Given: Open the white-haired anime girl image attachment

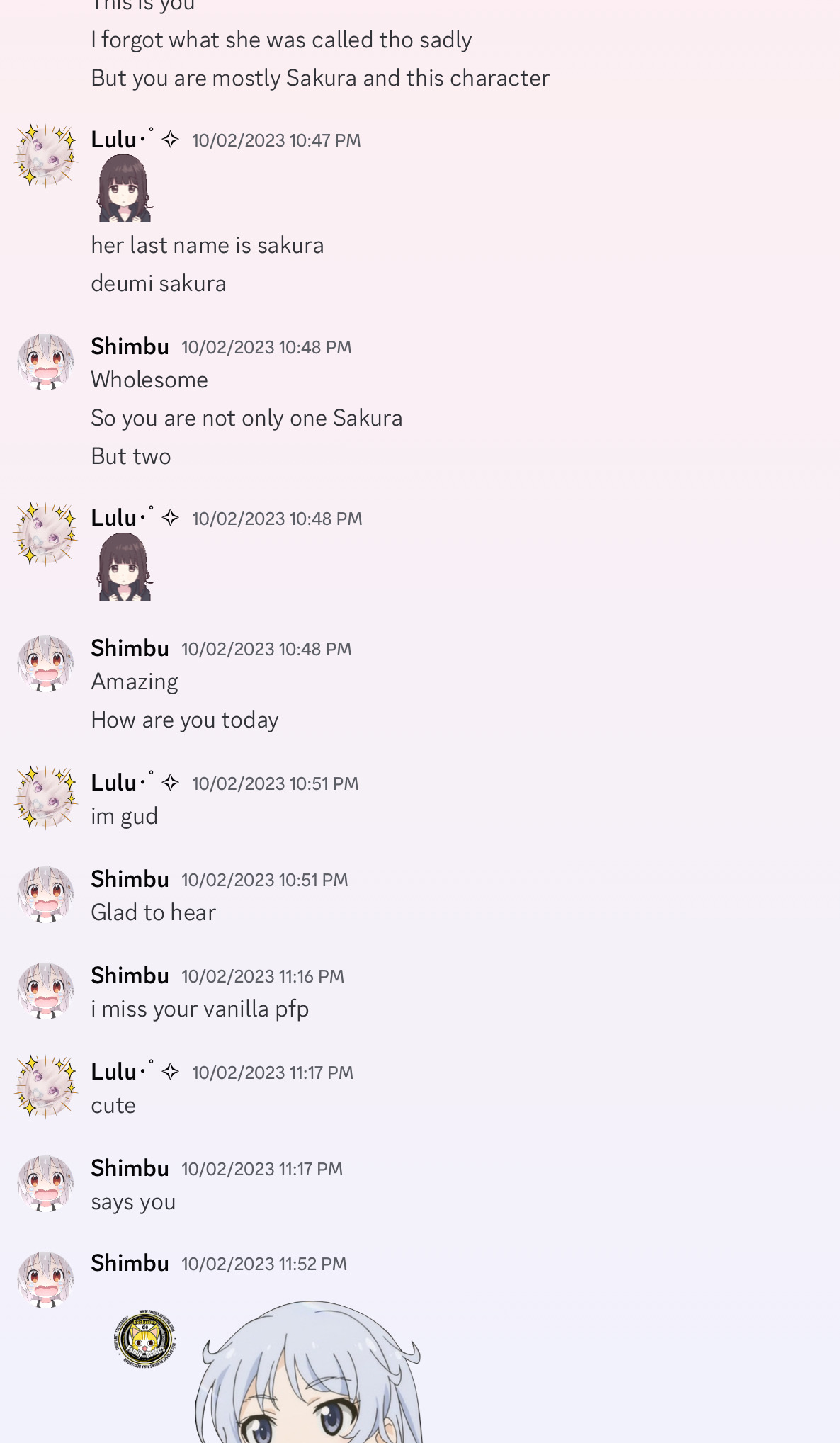Looking at the screenshot, I should click(x=310, y=1371).
